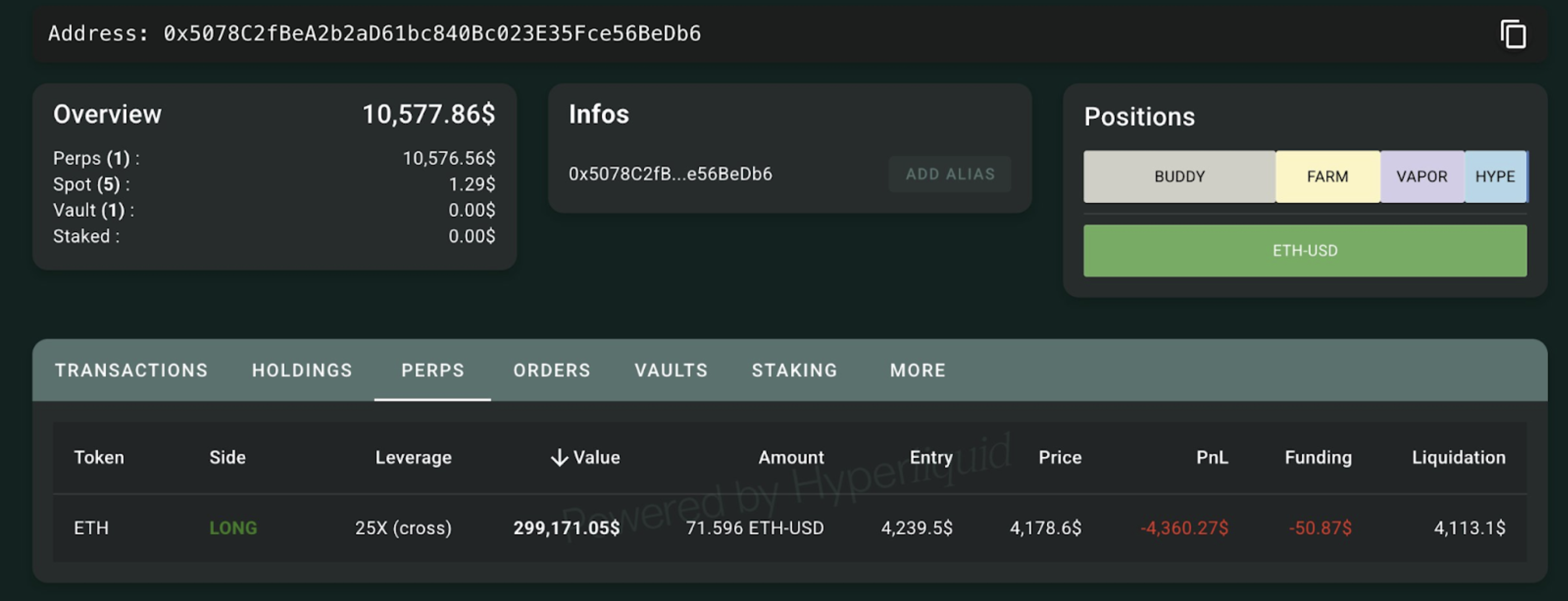Screen dimensions: 1568x601
Task: Click the Overview heading
Action: [x=107, y=114]
